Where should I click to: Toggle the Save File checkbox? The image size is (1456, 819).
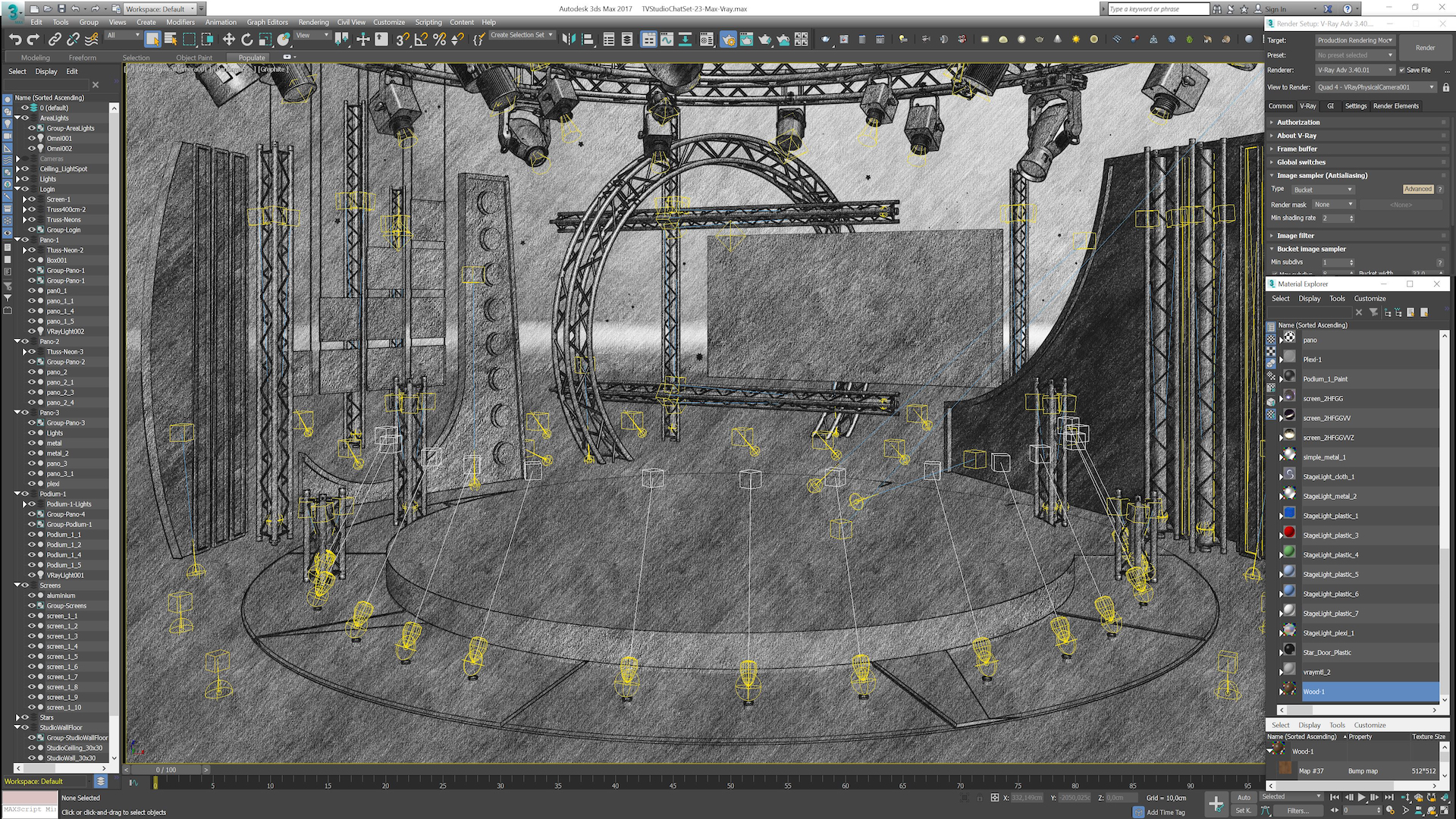[x=1402, y=70]
